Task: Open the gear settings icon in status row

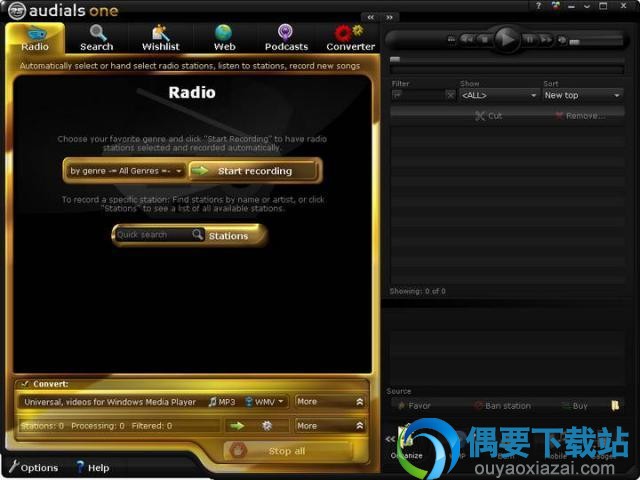Action: coord(267,426)
